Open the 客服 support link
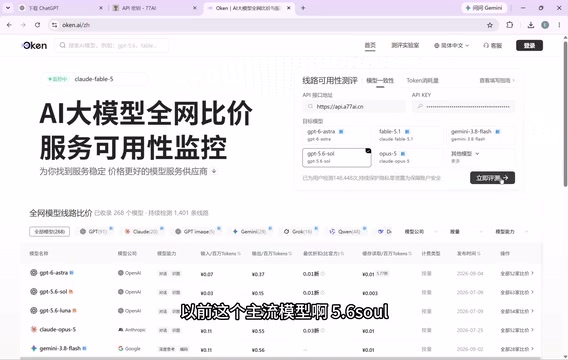 (493, 46)
